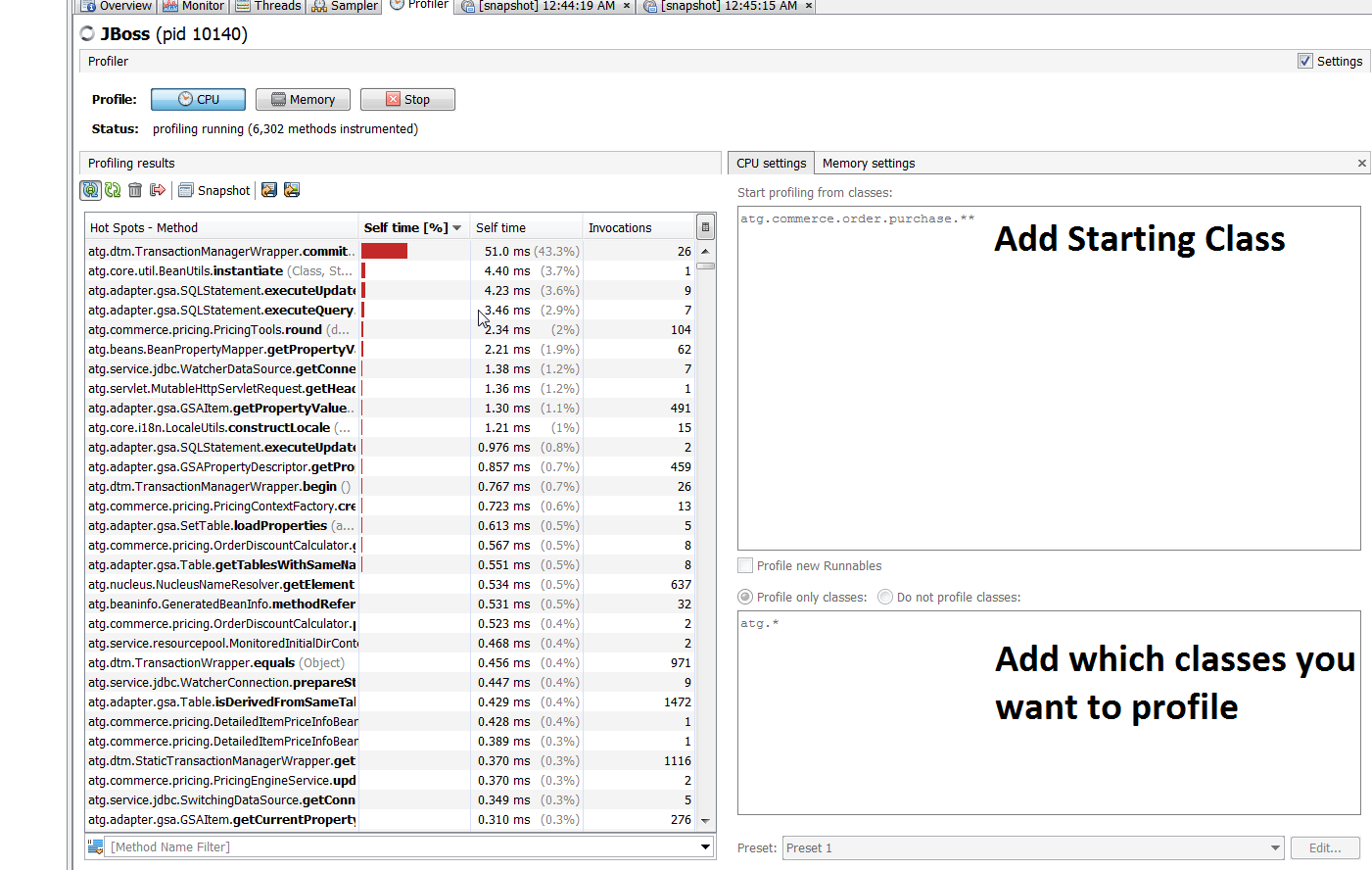Enable Profile new Runnables checkbox
Image resolution: width=1372 pixels, height=870 pixels.
745,565
